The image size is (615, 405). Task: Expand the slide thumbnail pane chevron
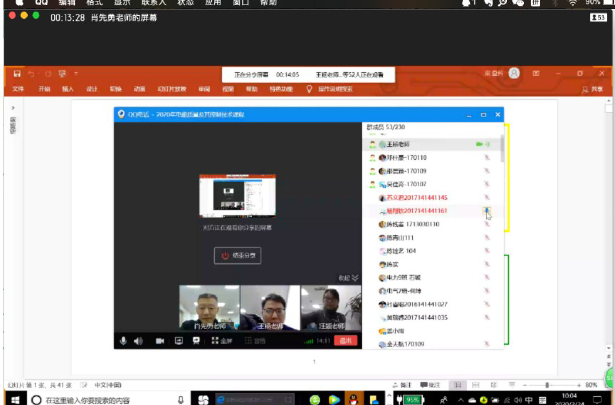point(12,106)
